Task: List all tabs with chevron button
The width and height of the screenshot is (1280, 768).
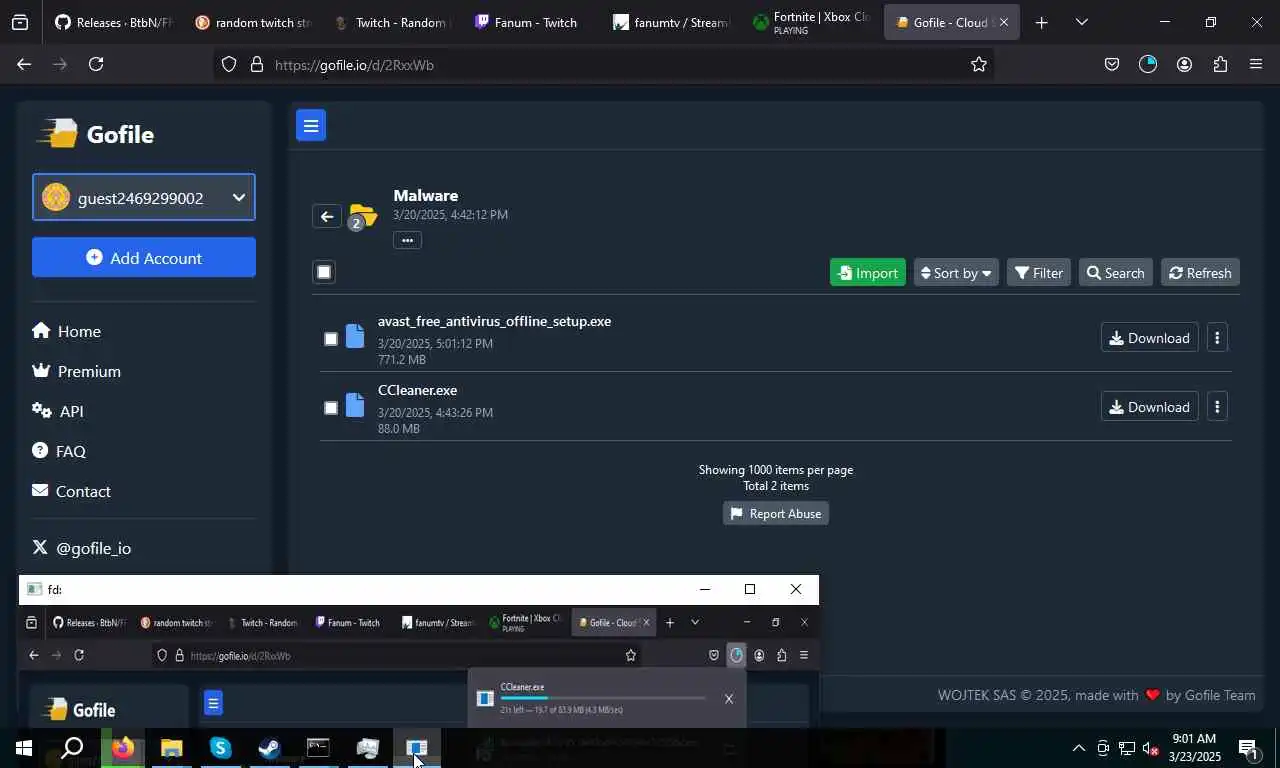Action: [1081, 22]
